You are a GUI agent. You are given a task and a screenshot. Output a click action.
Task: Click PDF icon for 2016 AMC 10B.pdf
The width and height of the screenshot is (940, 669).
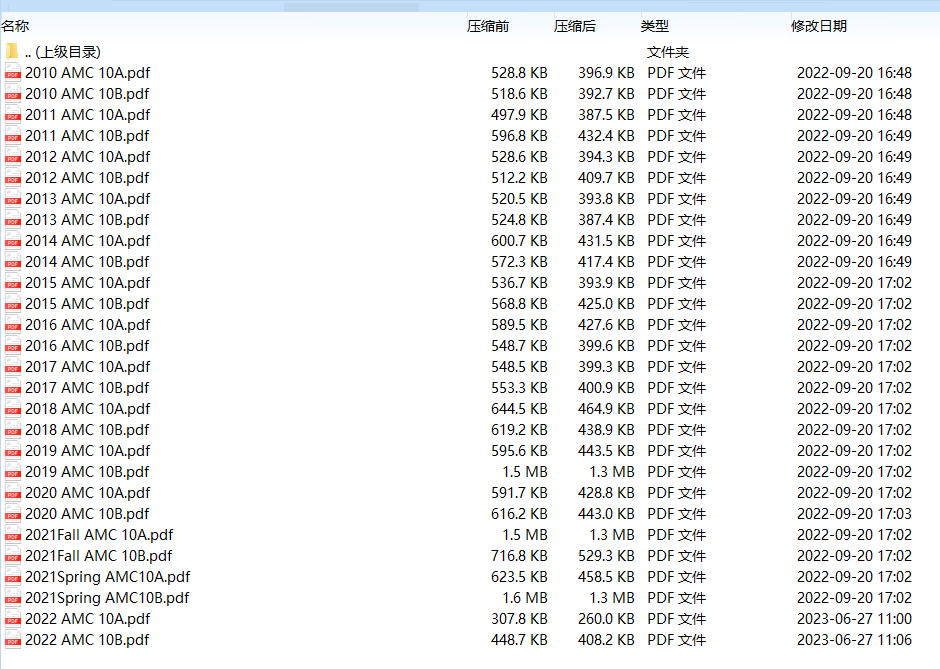[x=13, y=345]
